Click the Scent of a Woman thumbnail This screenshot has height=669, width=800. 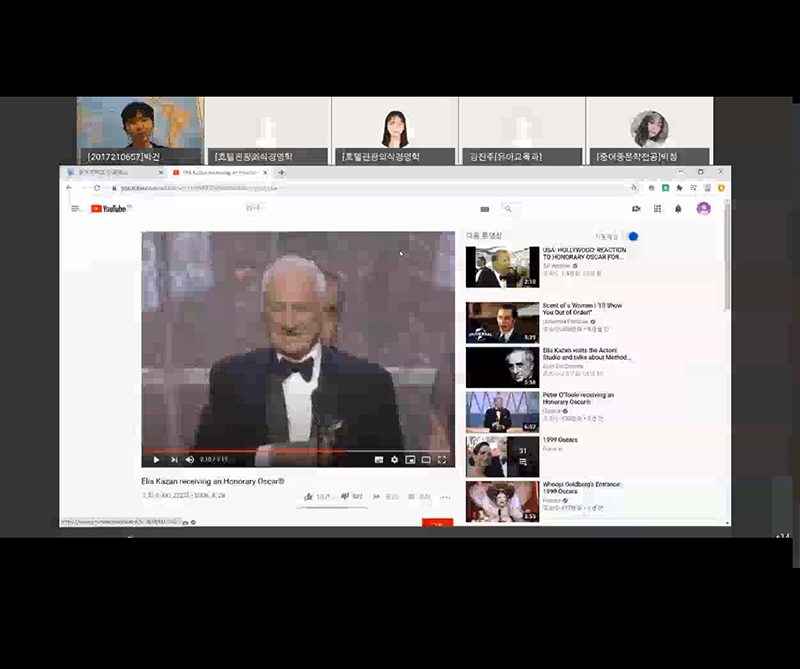coord(502,323)
